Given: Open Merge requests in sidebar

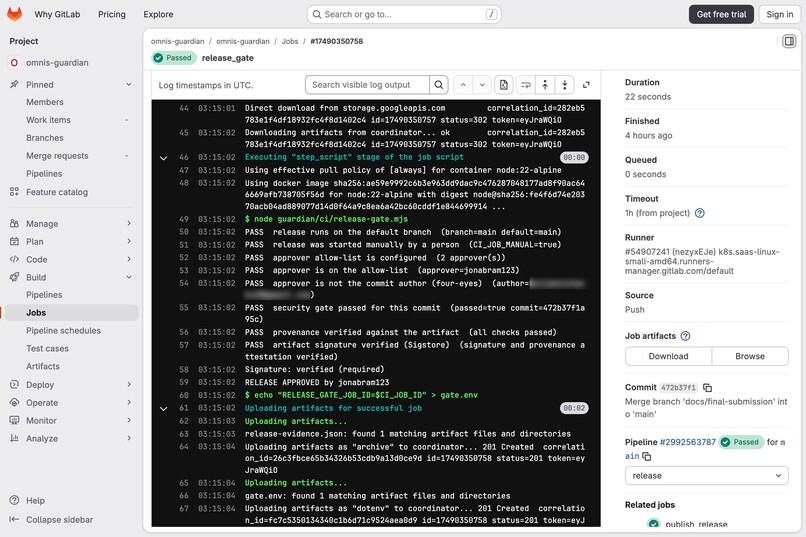Looking at the screenshot, I should pos(57,156).
